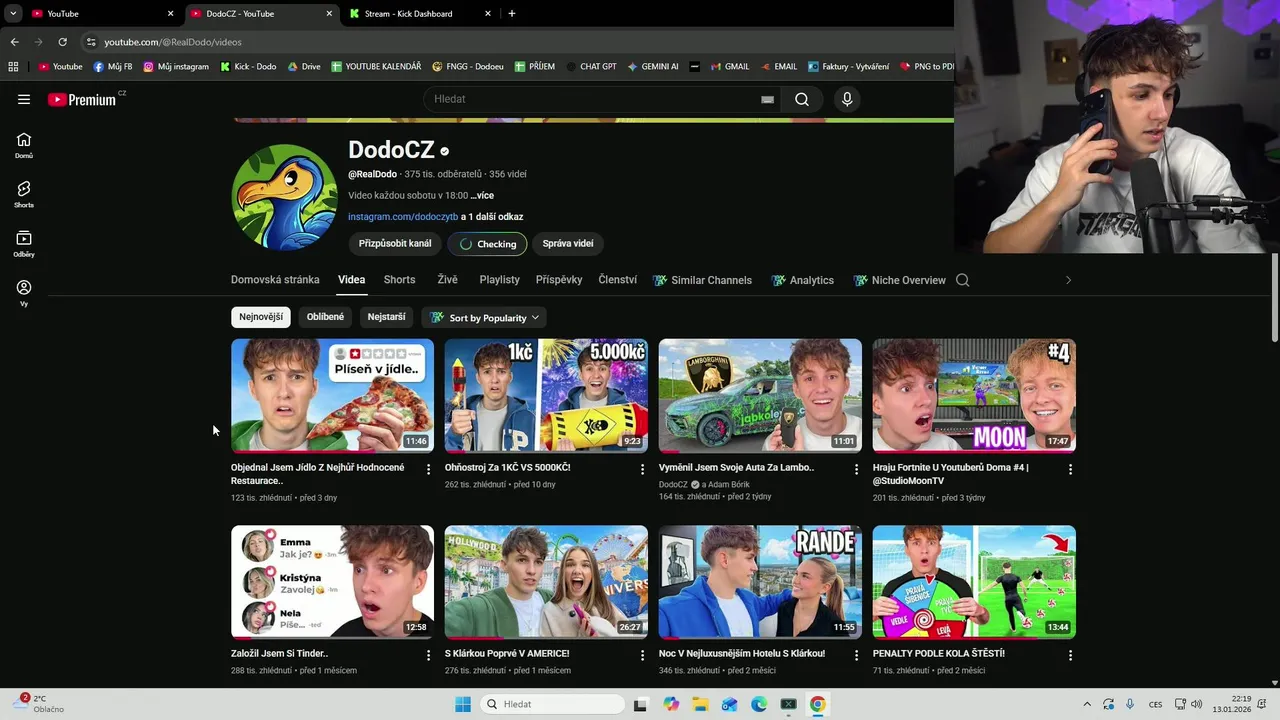1280x720 pixels.
Task: Open Analytics channel tab
Action: [802, 281]
